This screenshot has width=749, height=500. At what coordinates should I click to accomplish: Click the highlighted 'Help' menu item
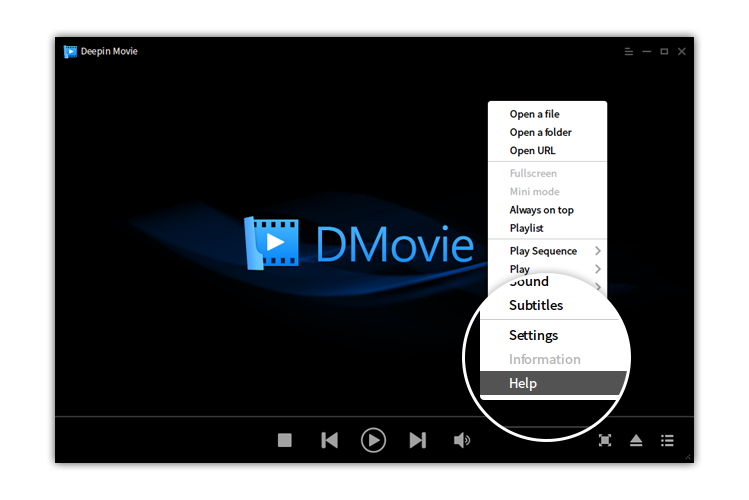tap(553, 383)
